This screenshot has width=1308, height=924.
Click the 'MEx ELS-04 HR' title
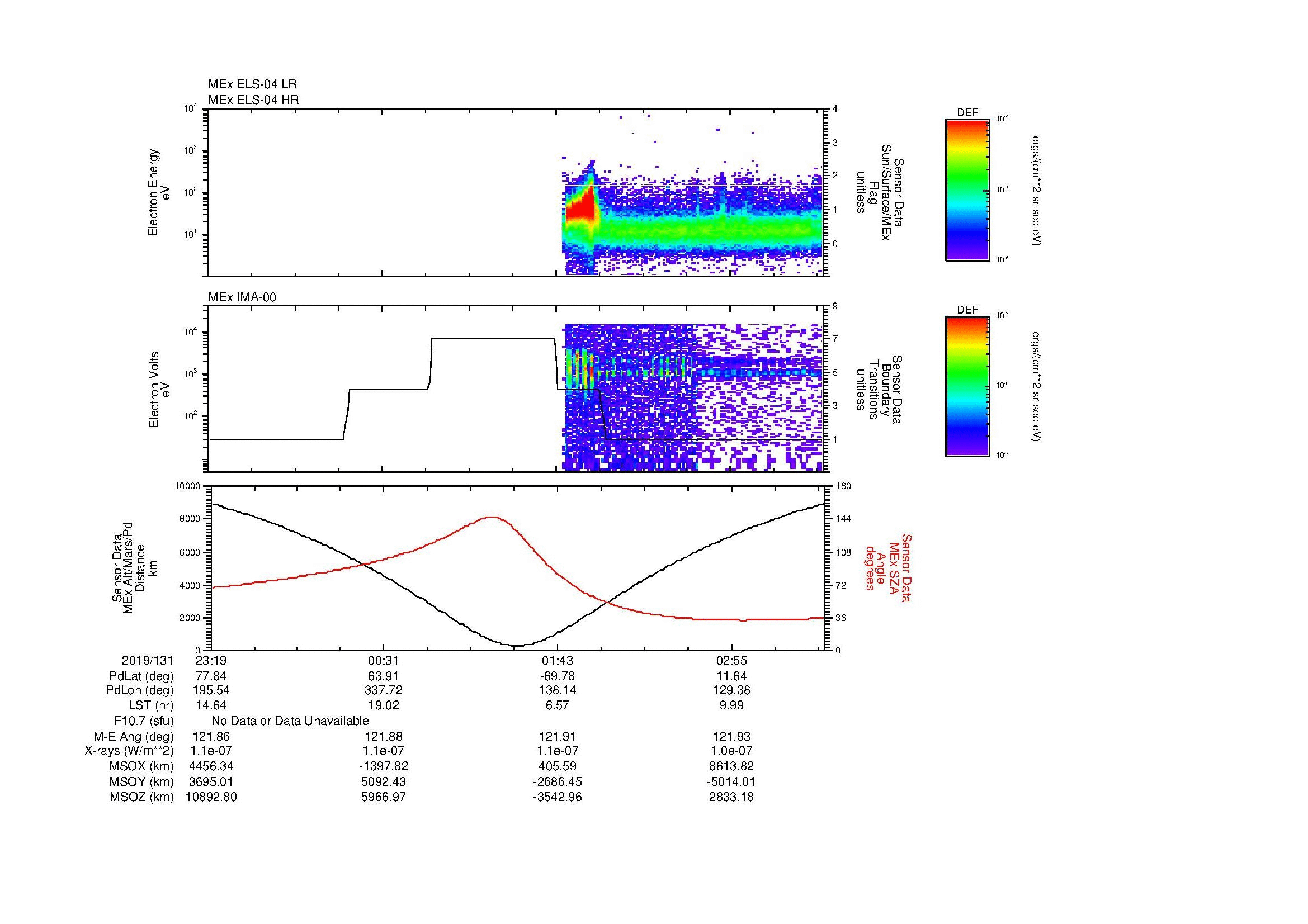pos(253,99)
